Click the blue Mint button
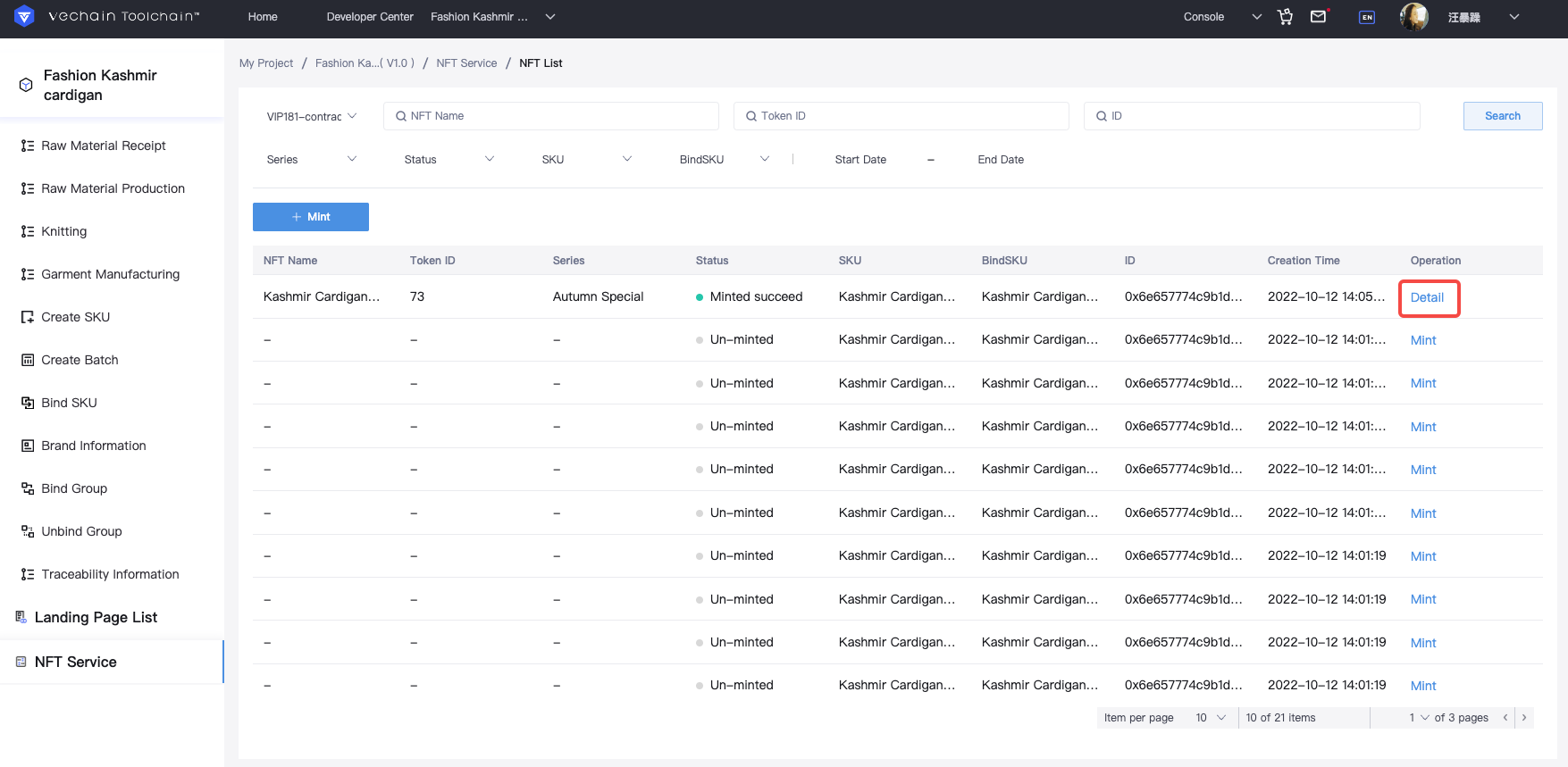This screenshot has width=1568, height=767. pos(311,217)
